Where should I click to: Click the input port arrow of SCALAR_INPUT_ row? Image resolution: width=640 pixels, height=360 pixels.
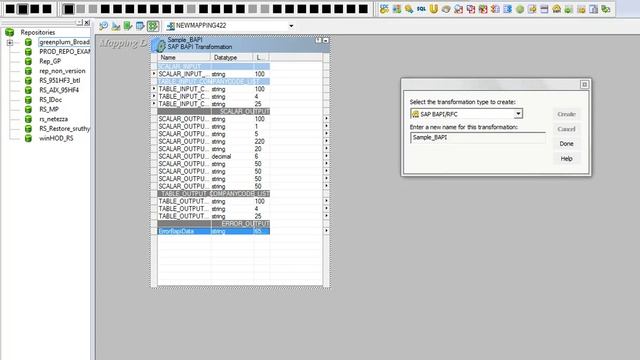[154, 74]
